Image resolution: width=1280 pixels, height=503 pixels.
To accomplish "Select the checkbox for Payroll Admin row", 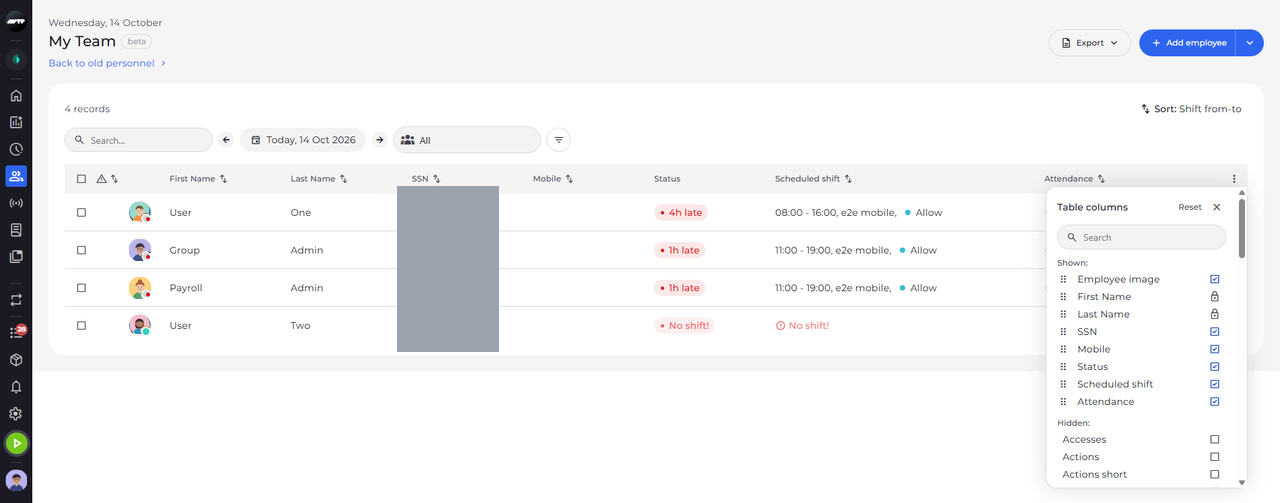I will pos(81,288).
